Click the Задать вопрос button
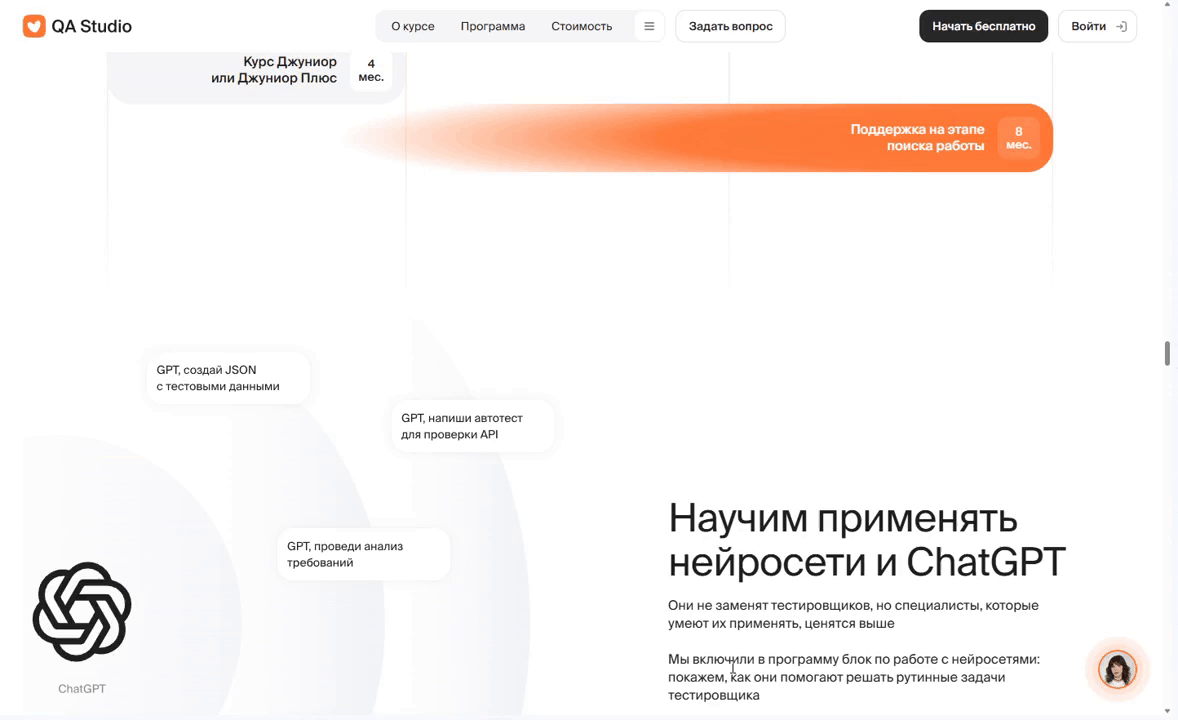Screen dimensions: 1178x720 pos(730,26)
